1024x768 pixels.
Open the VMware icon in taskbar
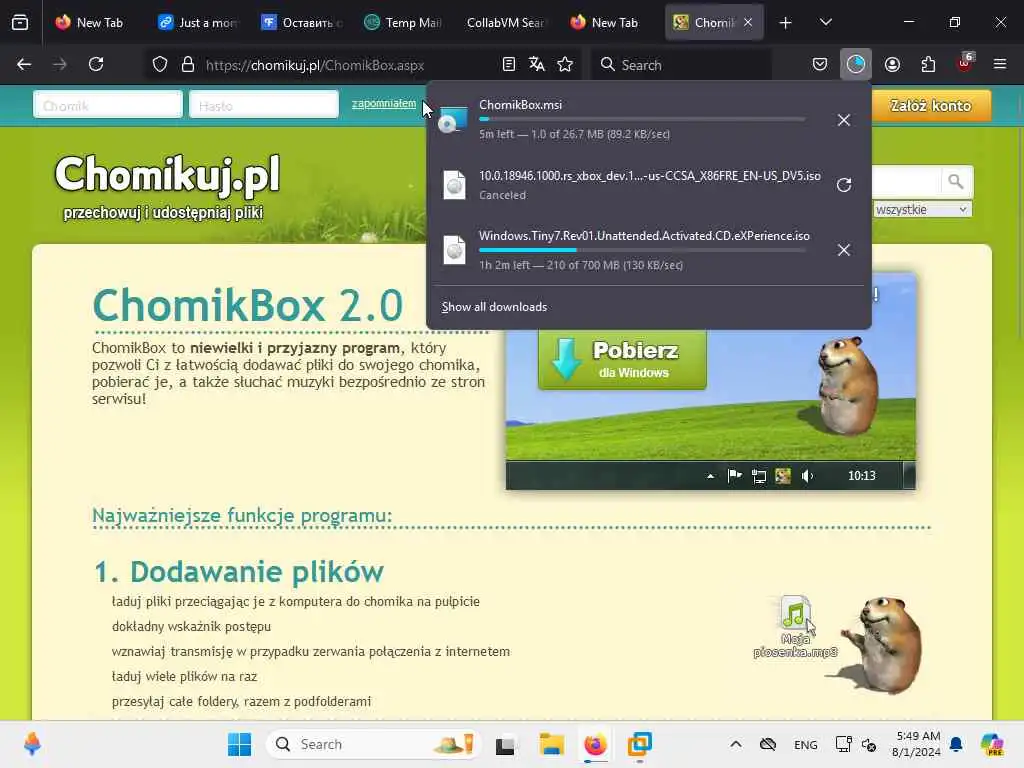[639, 744]
